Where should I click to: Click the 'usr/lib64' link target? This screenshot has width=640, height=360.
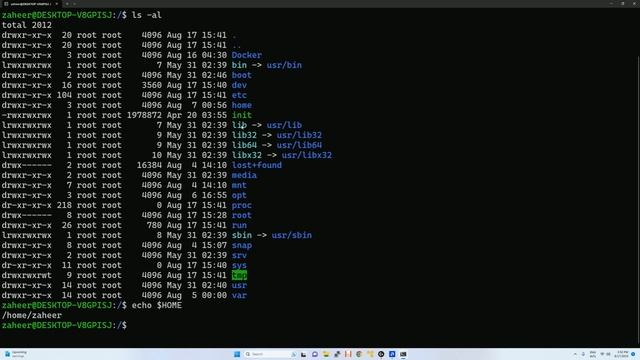pyautogui.click(x=299, y=145)
